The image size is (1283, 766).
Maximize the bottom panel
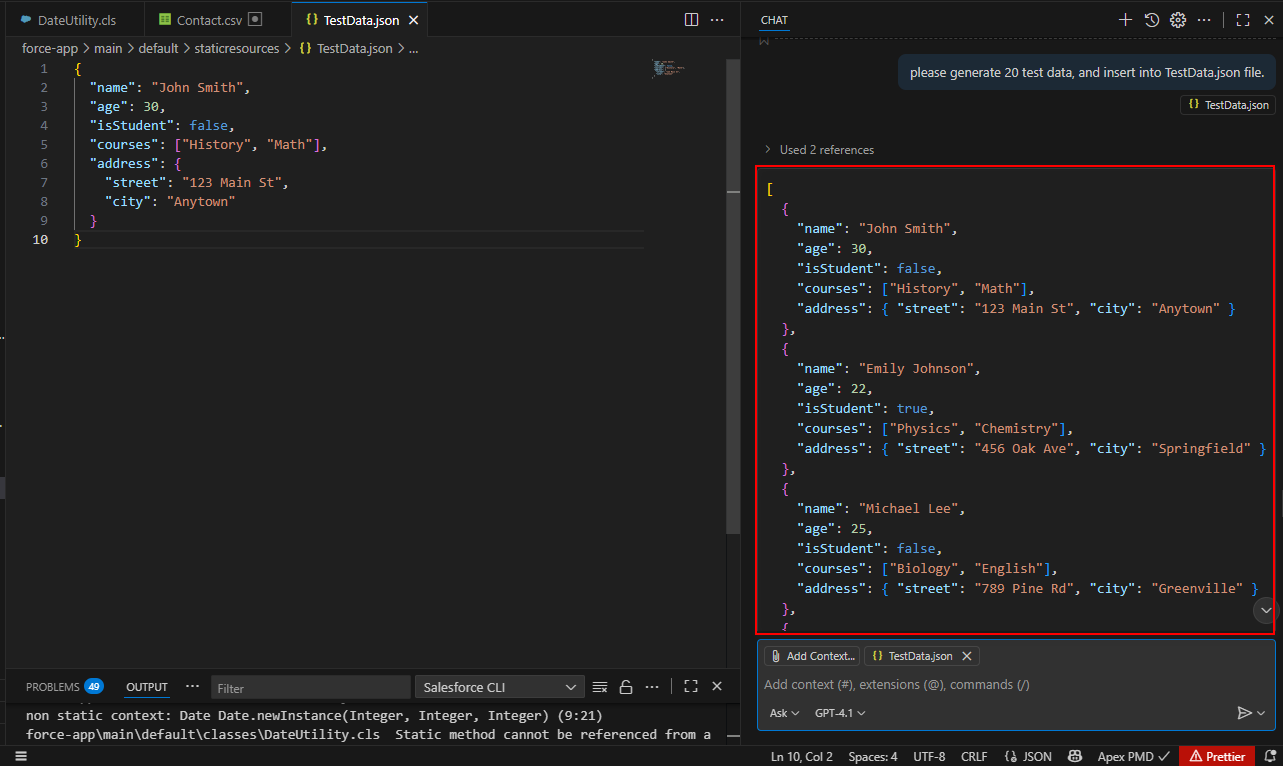690,687
